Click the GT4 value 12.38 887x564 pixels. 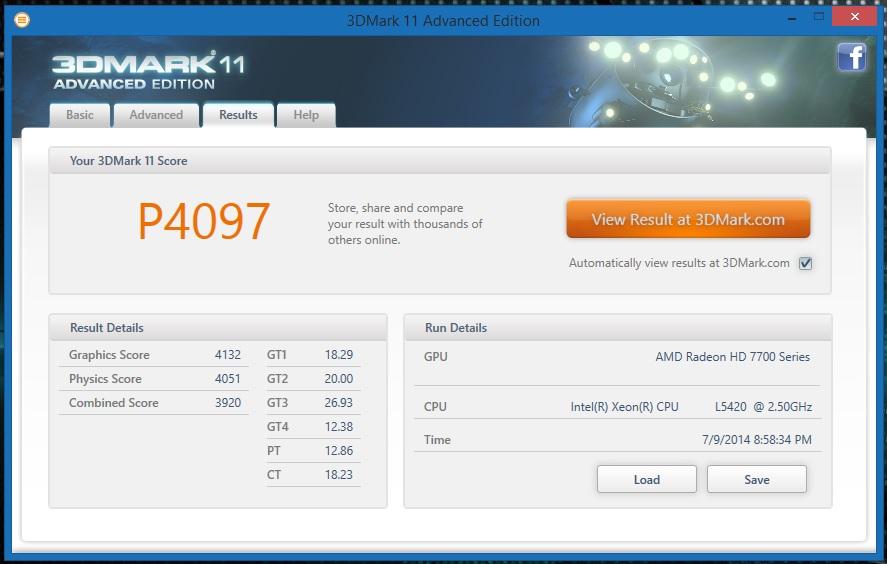(x=339, y=427)
